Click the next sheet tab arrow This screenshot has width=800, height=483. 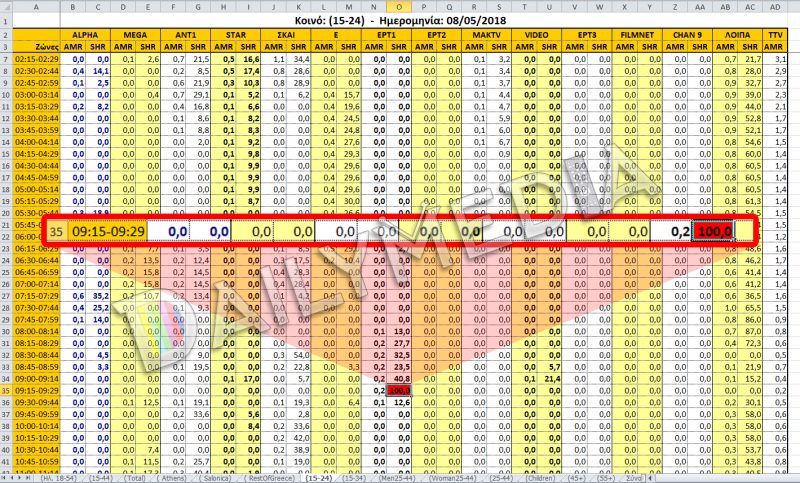tap(19, 478)
